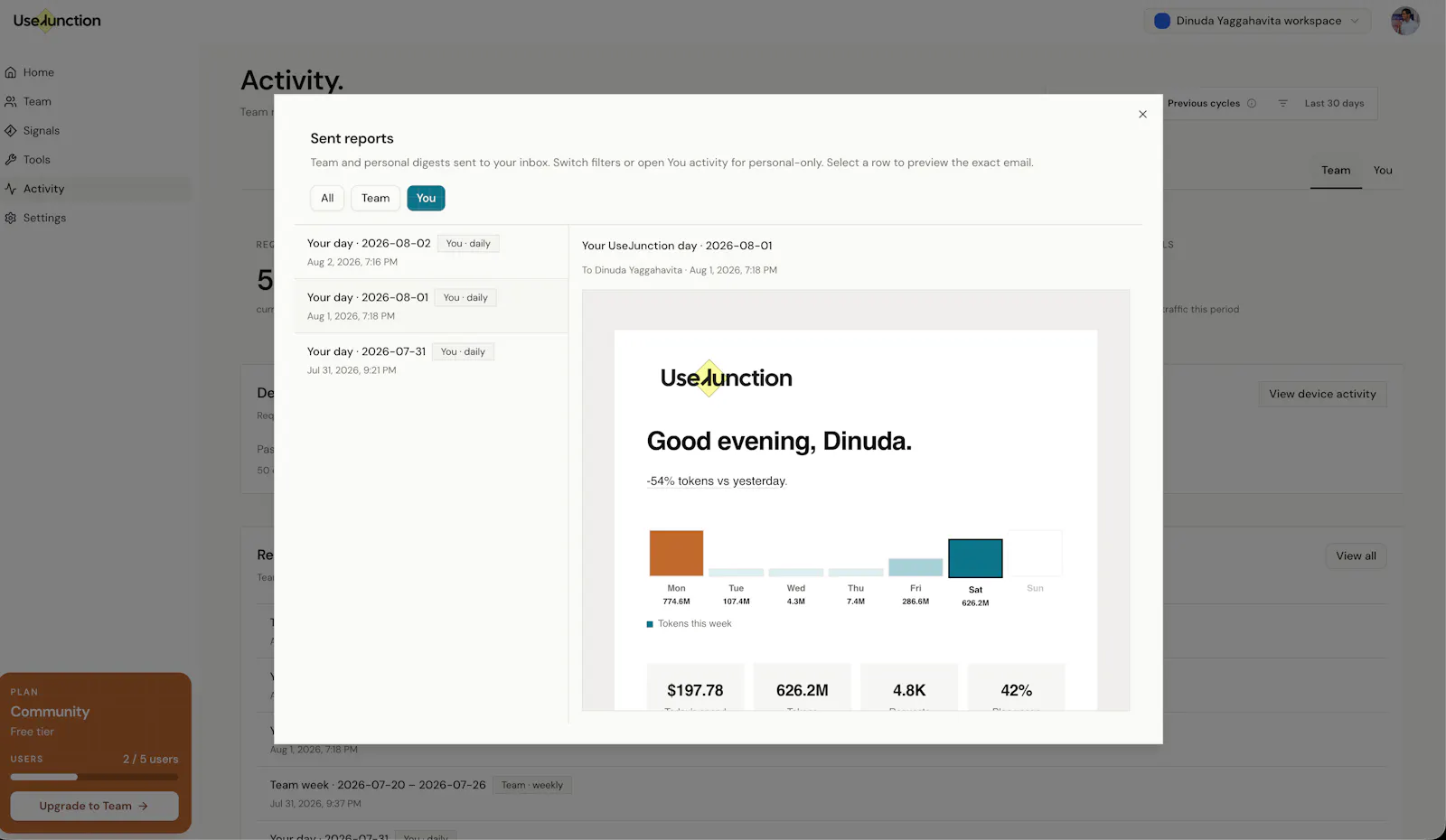The height and width of the screenshot is (840, 1446).
Task: Open the Your day 2026-07-31 report row
Action: (x=431, y=360)
